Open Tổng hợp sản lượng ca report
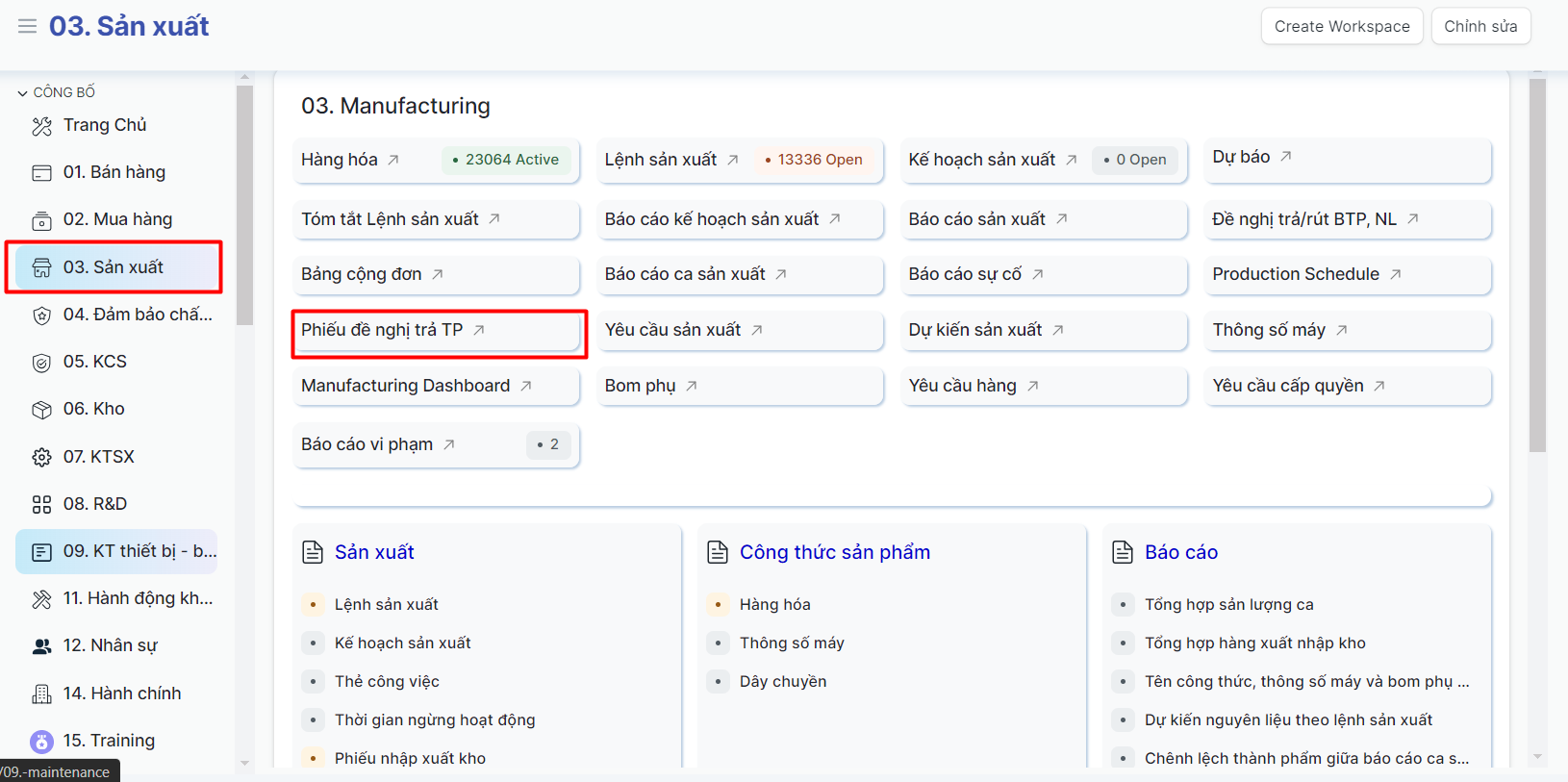 (x=1228, y=604)
